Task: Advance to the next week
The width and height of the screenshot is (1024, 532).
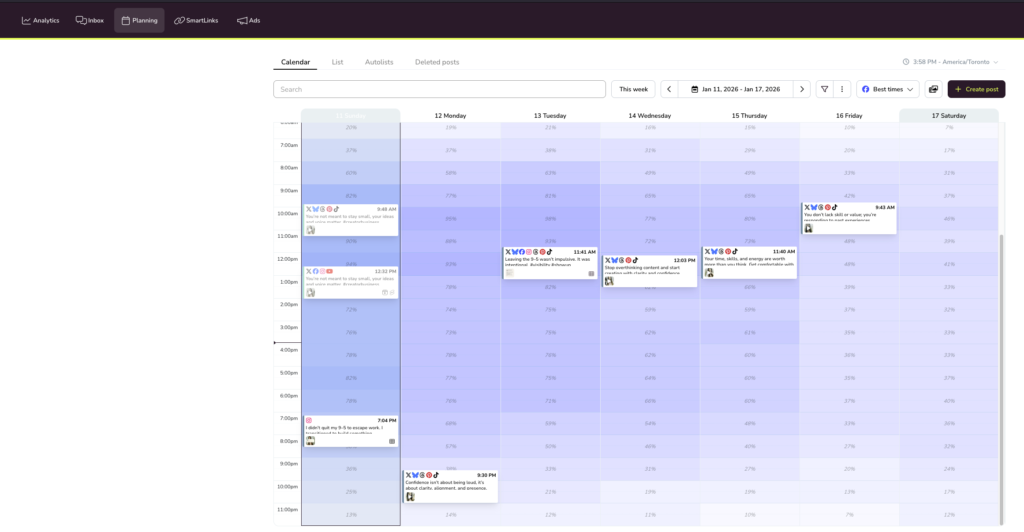Action: pos(801,89)
